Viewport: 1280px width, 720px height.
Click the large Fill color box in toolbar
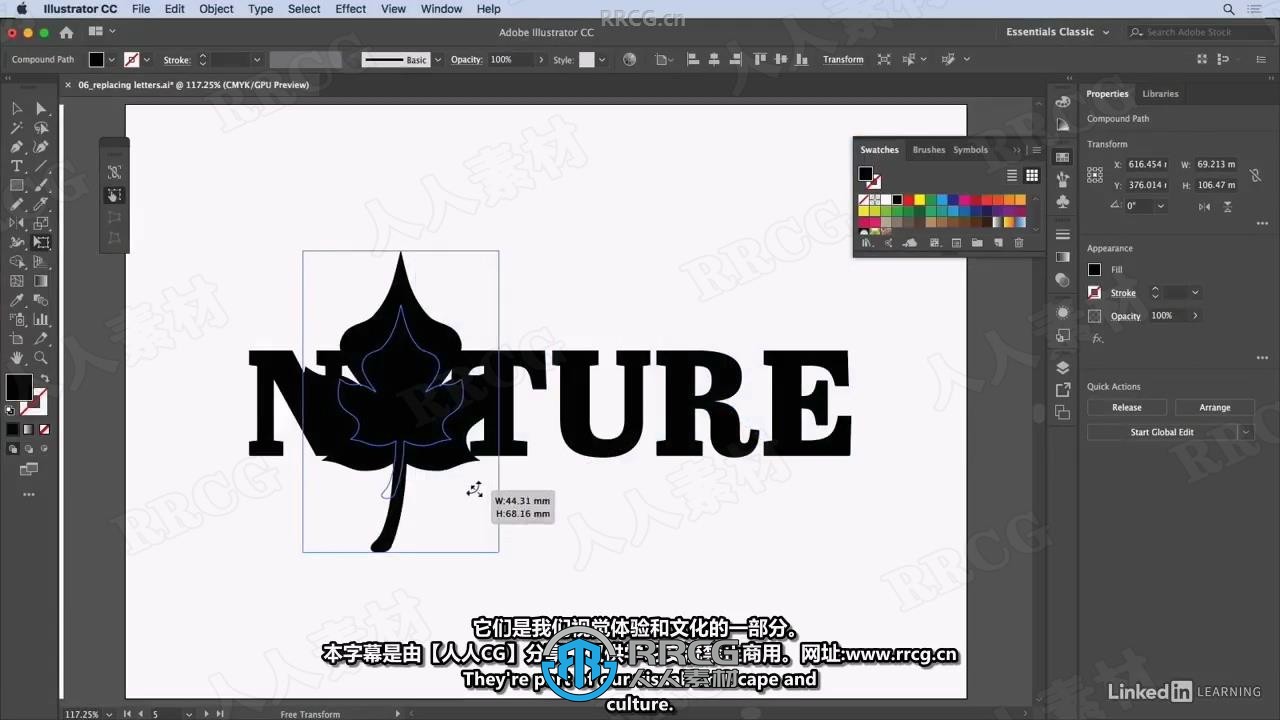coord(18,387)
